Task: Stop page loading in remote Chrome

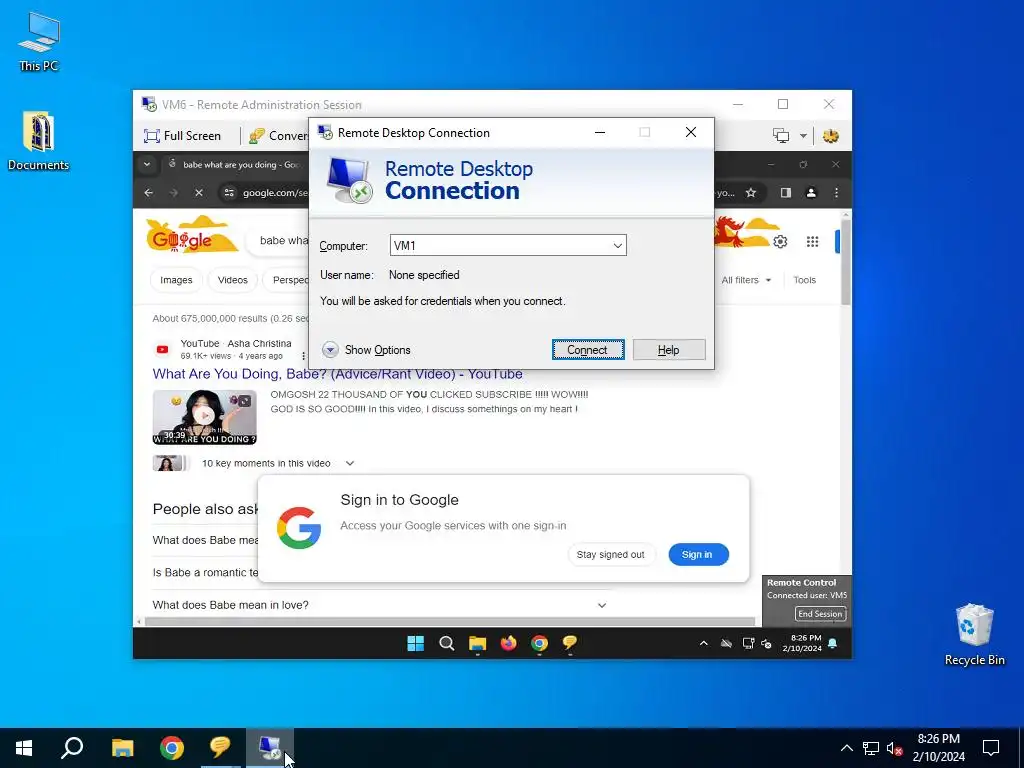Action: 199,193
